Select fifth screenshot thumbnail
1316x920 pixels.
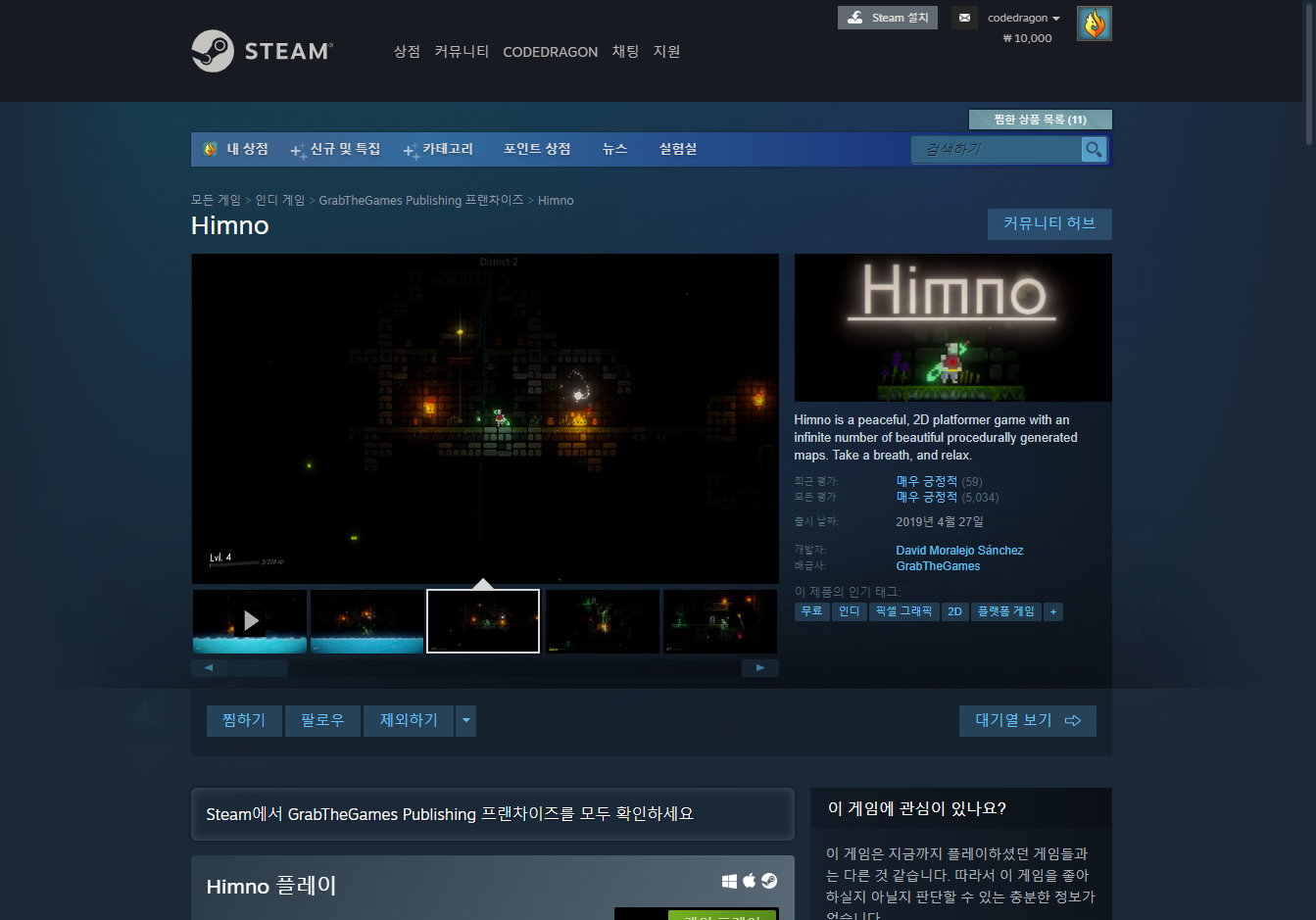tap(720, 621)
